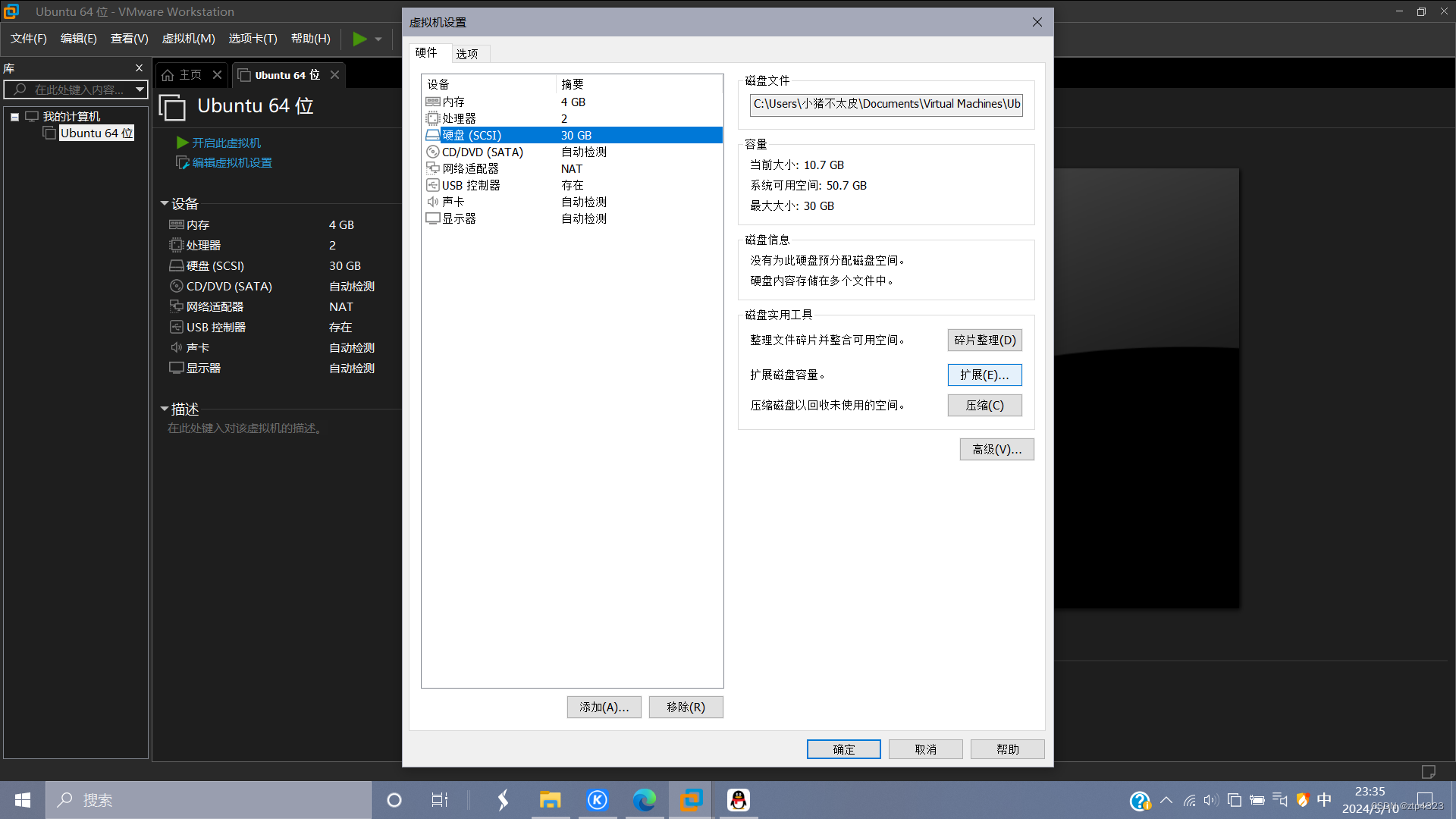
Task: Open the Microsoft Edge taskbar icon
Action: click(644, 800)
